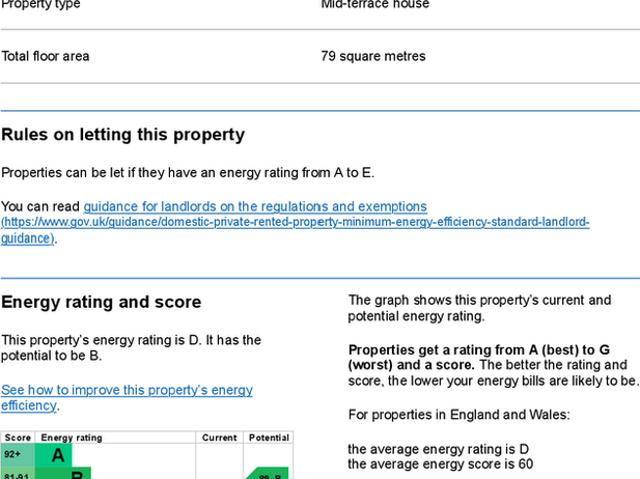Click the 'Total floor area' label
The width and height of the screenshot is (640, 479).
click(x=45, y=56)
